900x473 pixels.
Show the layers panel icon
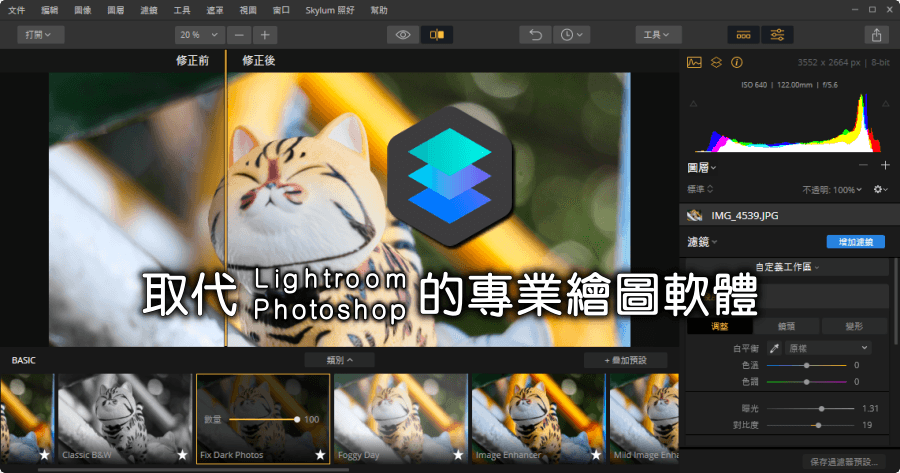click(716, 63)
